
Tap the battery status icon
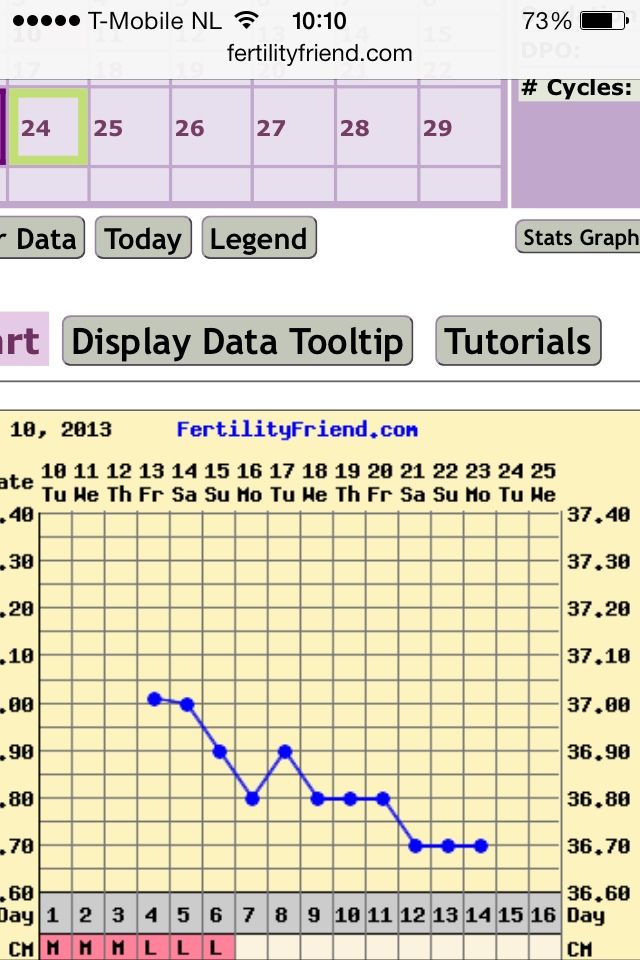(x=604, y=21)
